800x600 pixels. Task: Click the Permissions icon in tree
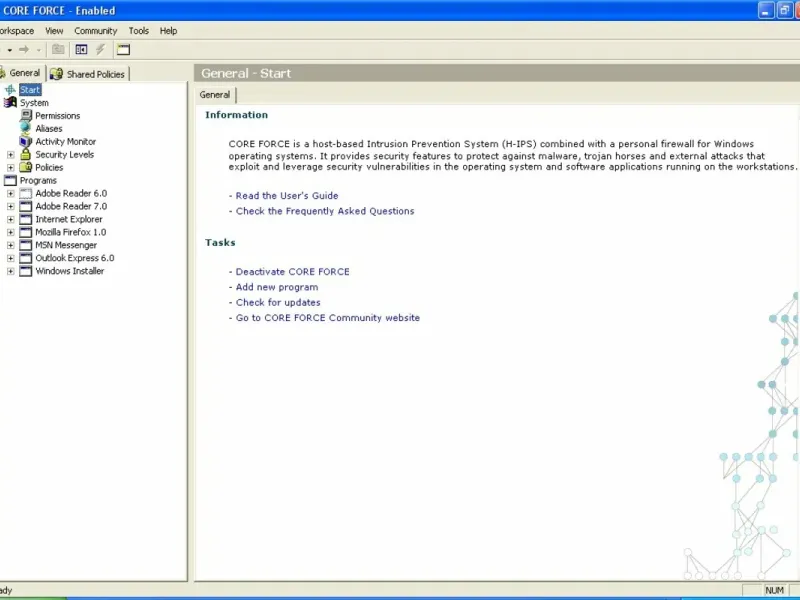click(x=26, y=115)
